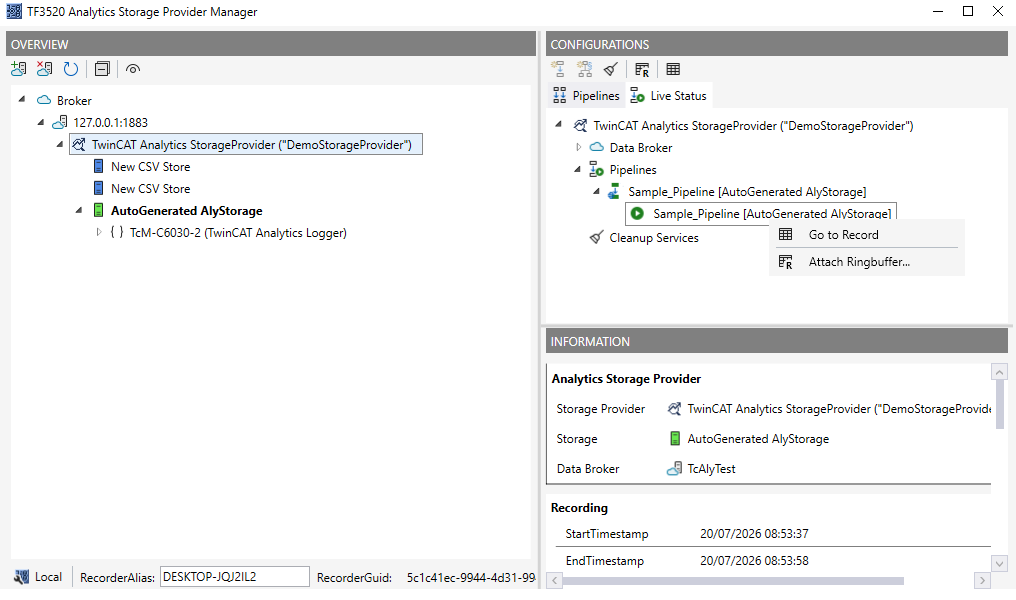This screenshot has height=600, width=1016.
Task: Switch to the Live Status tab
Action: 669,96
